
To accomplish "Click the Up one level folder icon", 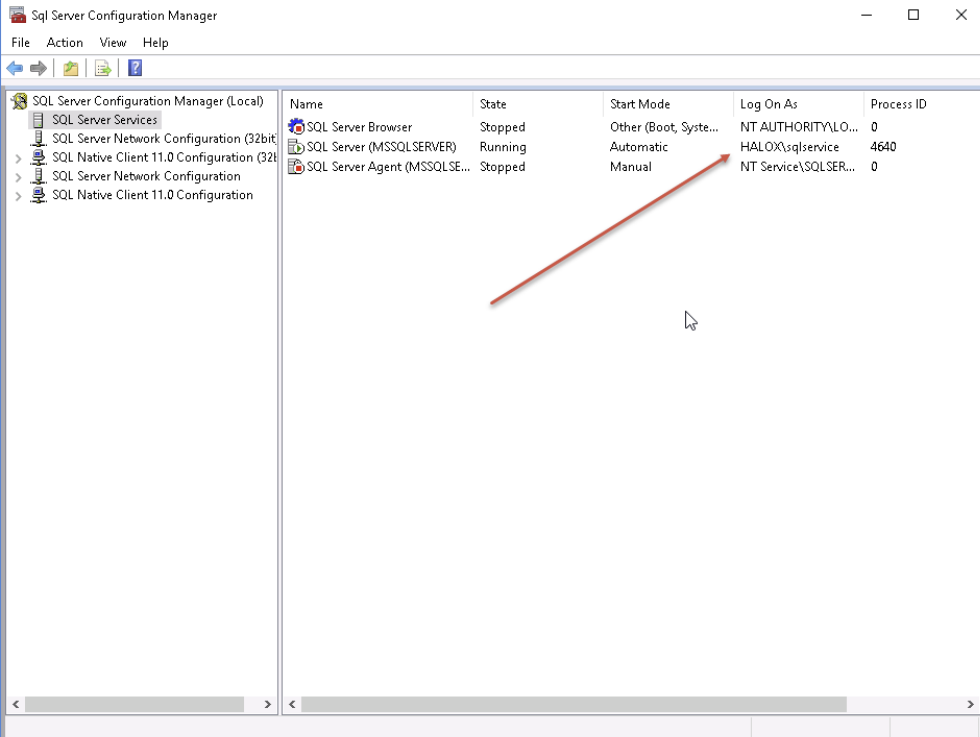I will pos(71,68).
